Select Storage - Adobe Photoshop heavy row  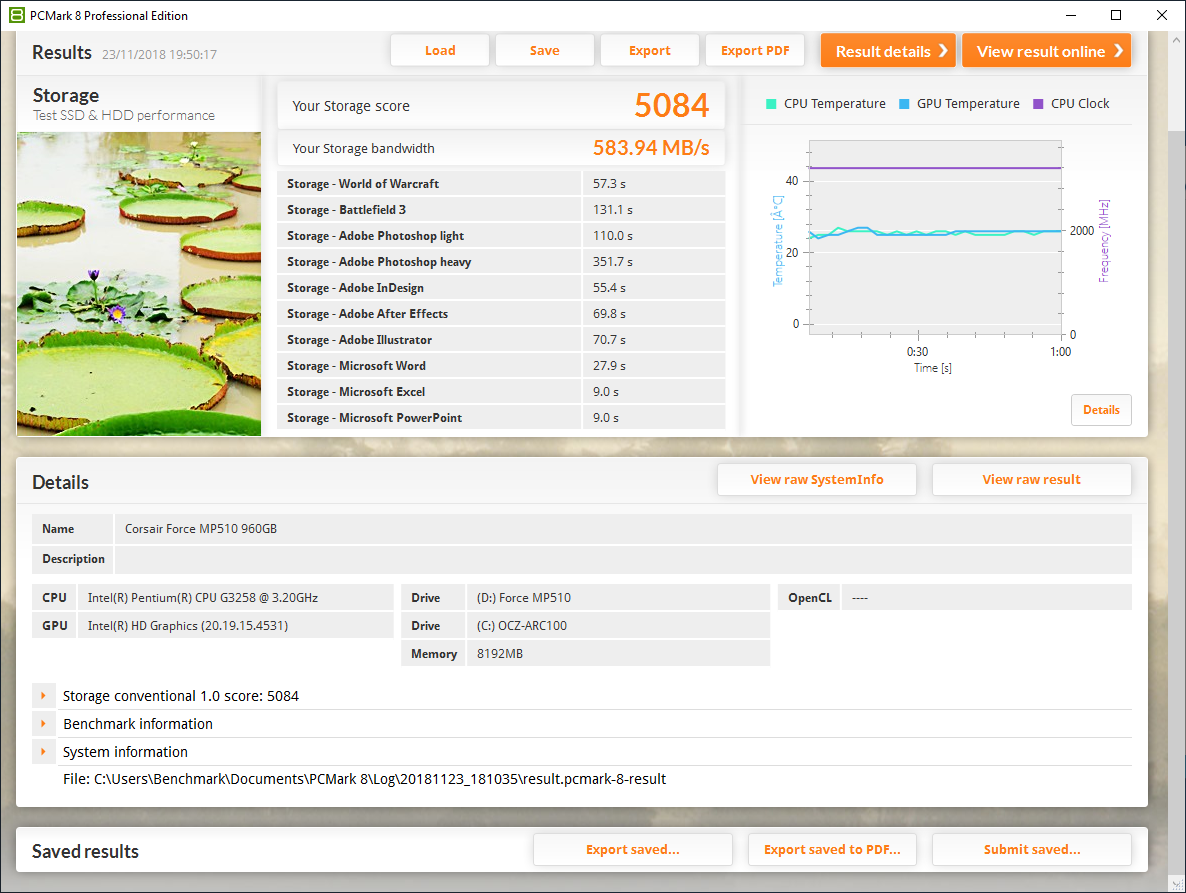(501, 262)
